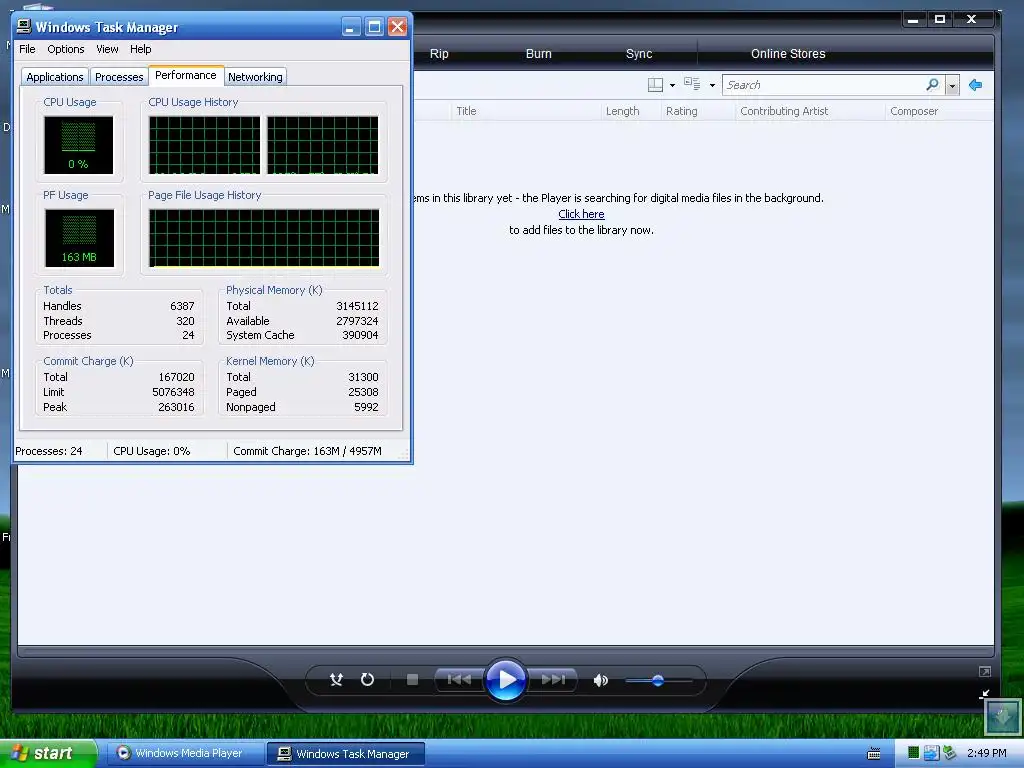Screen dimensions: 1024x768
Task: Select the Windows Media Player taskbar button
Action: (x=185, y=753)
